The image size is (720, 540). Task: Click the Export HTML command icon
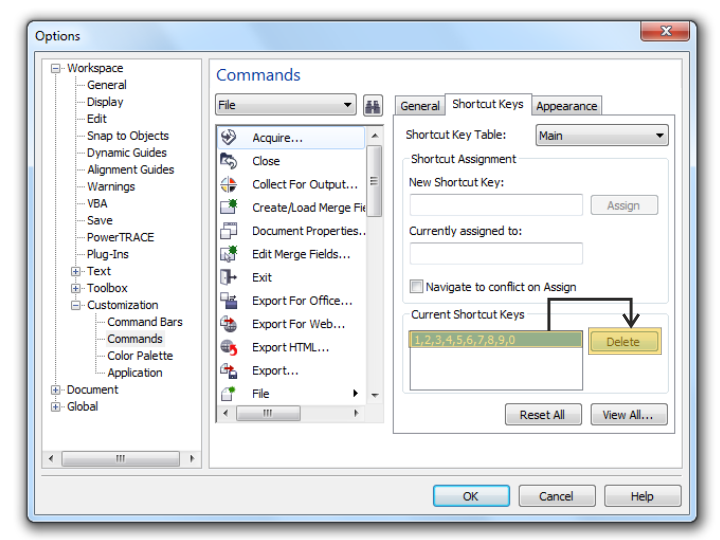click(229, 347)
